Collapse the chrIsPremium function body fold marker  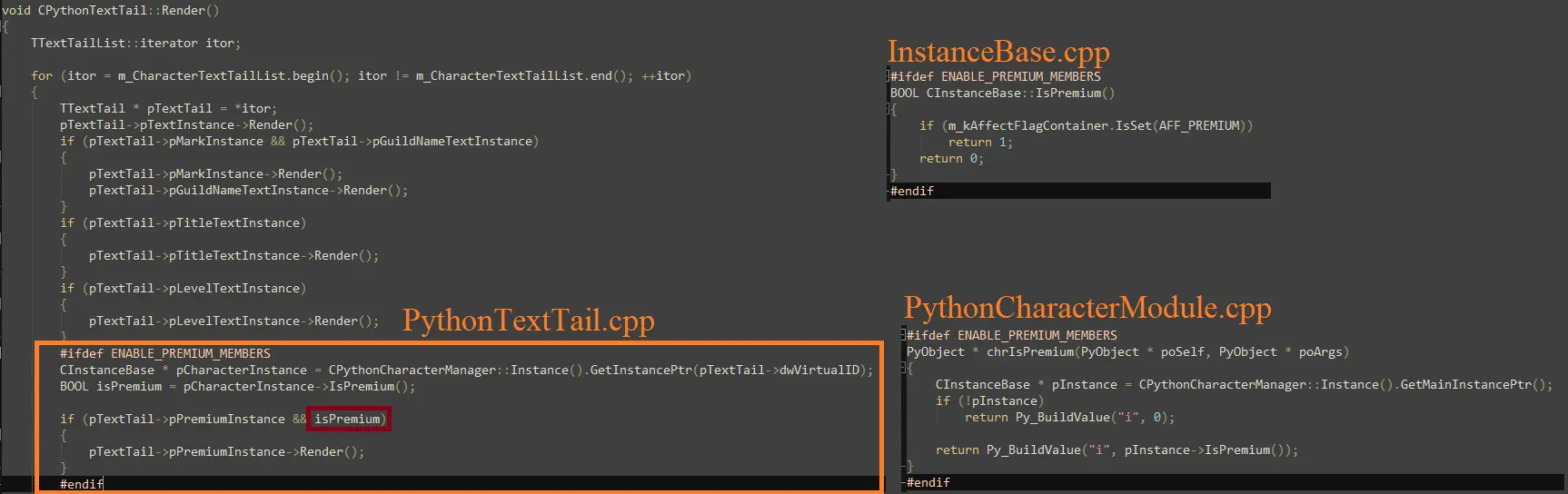(x=904, y=369)
